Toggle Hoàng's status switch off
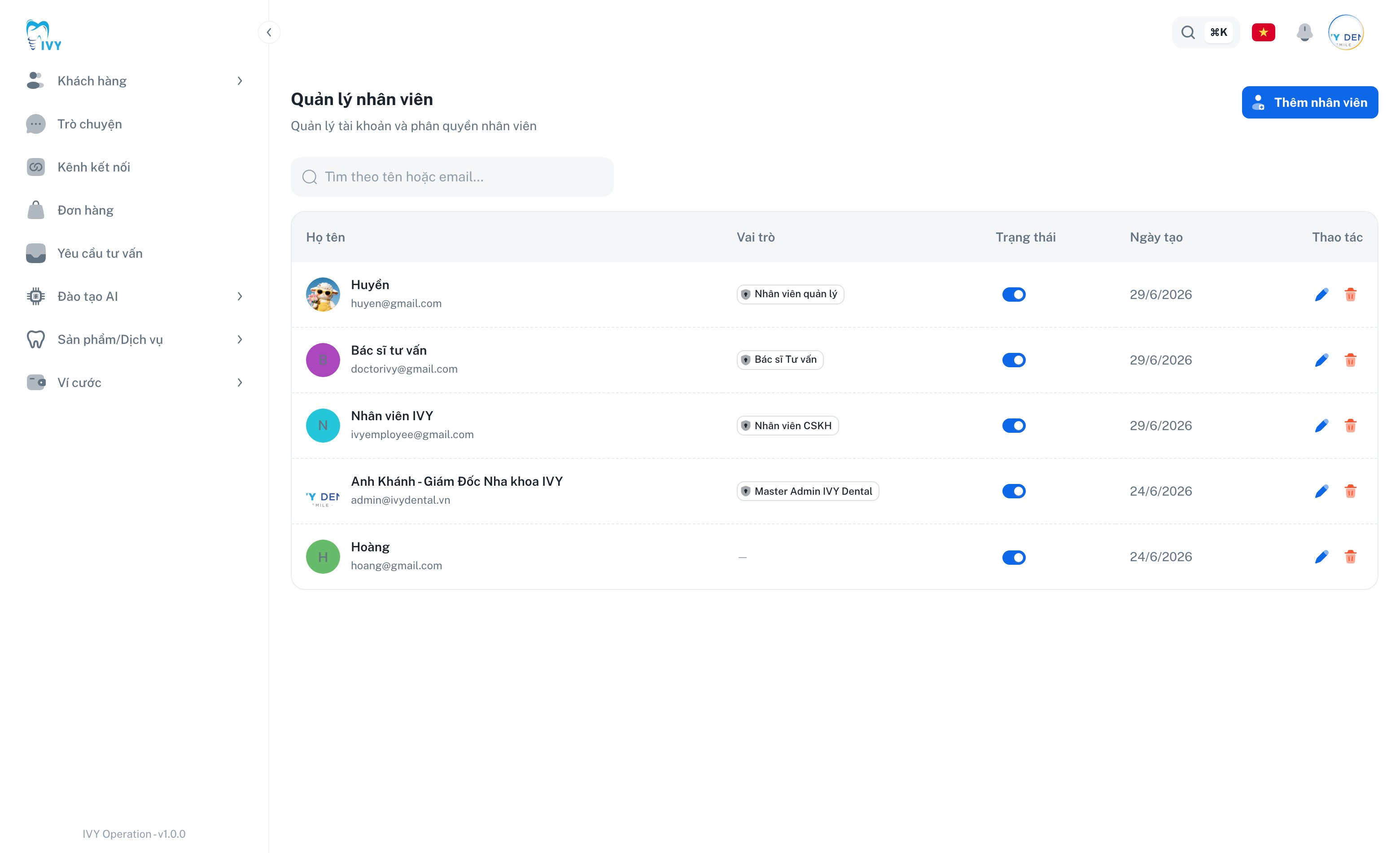Viewport: 1400px width, 853px height. point(1014,557)
